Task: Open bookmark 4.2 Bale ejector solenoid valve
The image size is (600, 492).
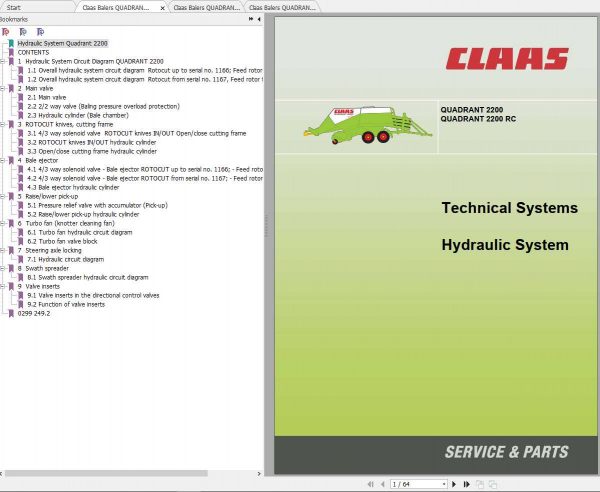Action: (x=145, y=178)
